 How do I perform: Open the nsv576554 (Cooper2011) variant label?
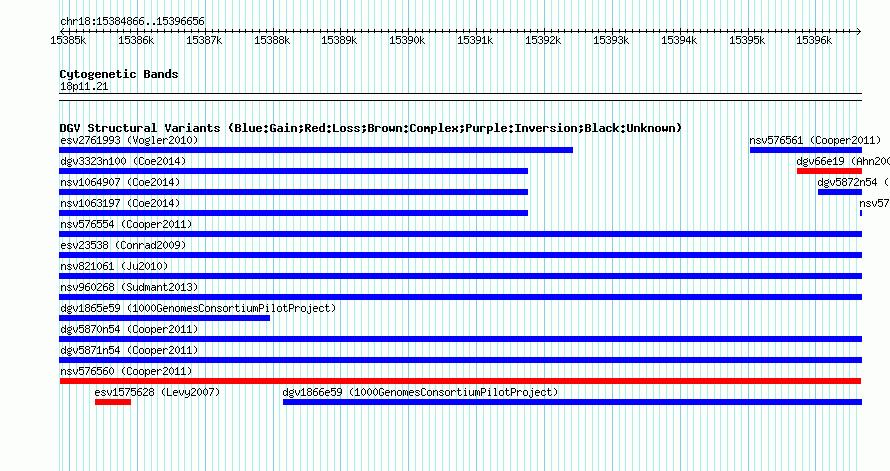(126, 224)
